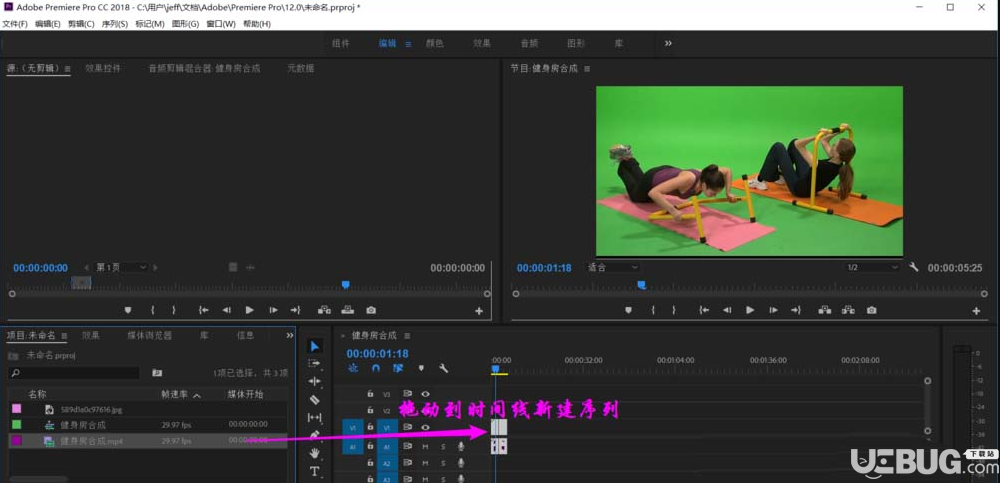Open Source monitor page dropdown 第1页
Image resolution: width=1000 pixels, height=483 pixels.
[x=121, y=267]
